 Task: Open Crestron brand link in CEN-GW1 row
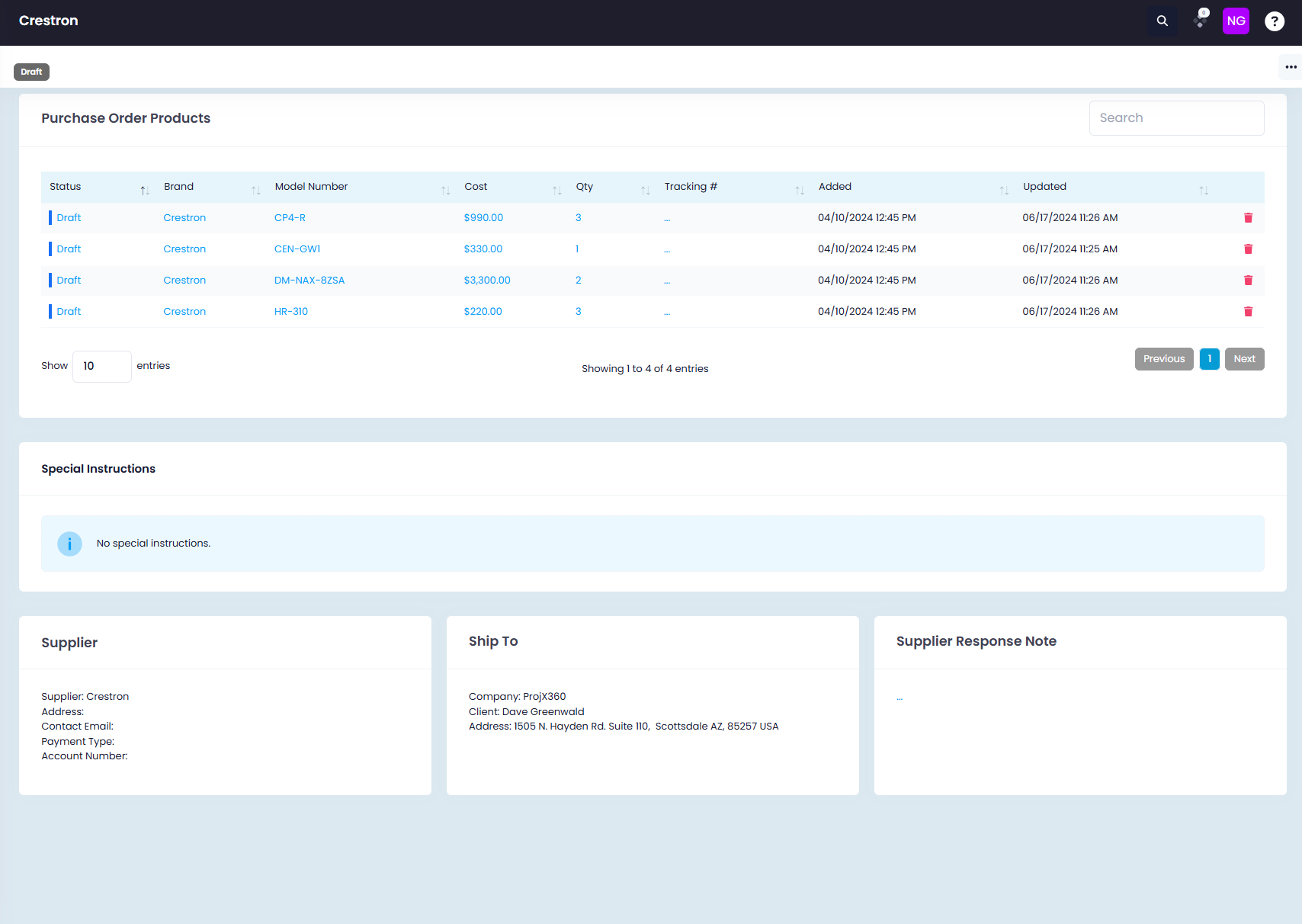point(184,249)
